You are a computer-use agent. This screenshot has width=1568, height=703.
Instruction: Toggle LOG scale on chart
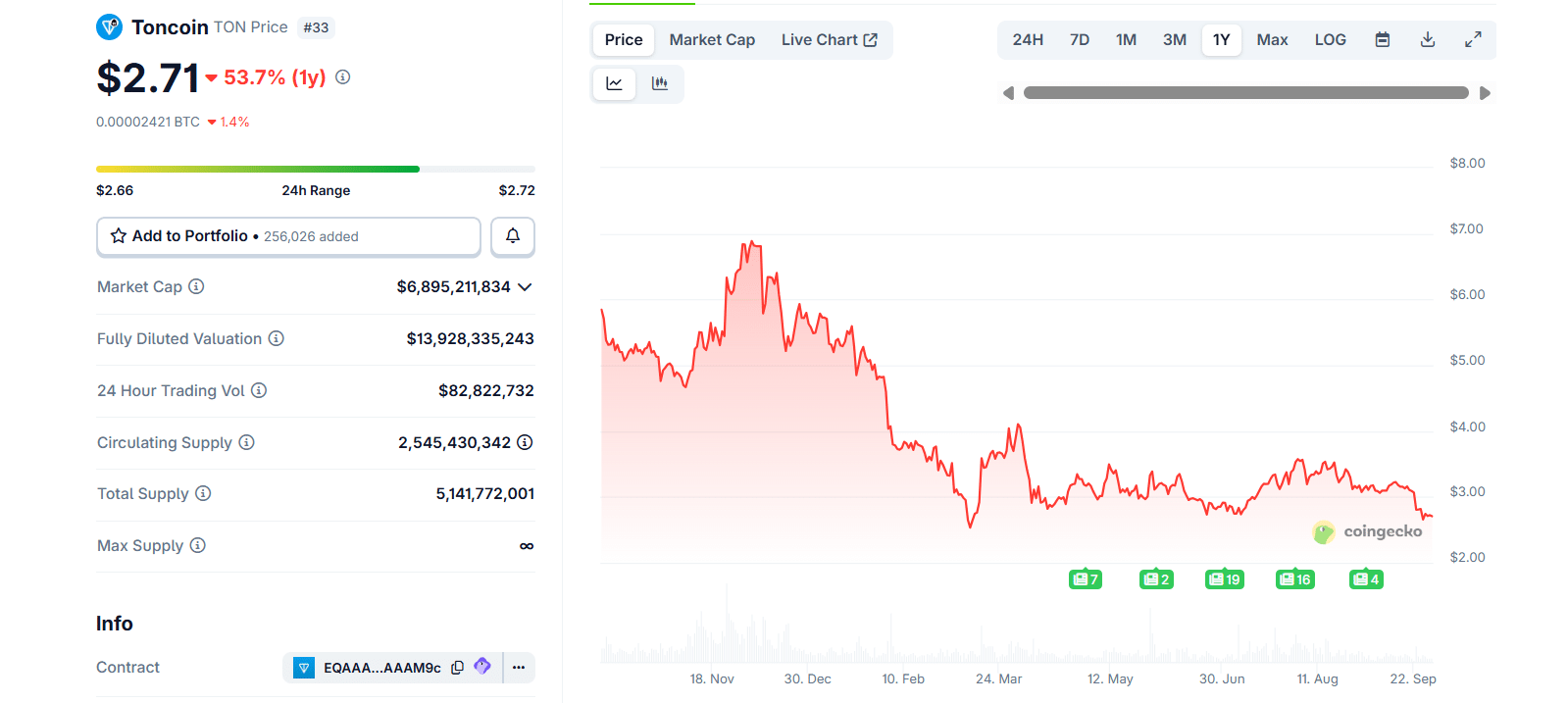1330,40
